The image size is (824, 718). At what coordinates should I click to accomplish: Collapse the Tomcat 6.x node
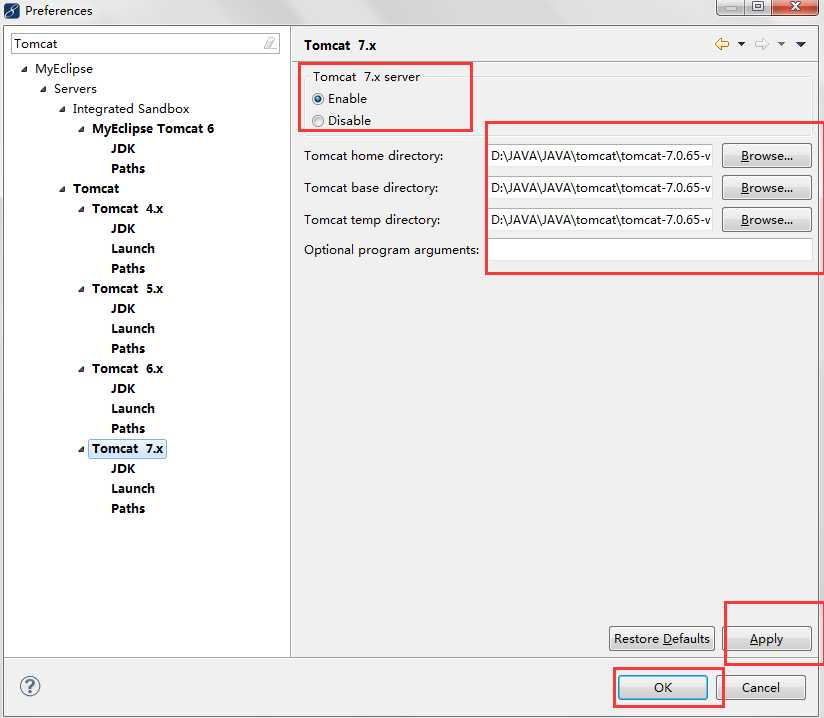(x=81, y=369)
